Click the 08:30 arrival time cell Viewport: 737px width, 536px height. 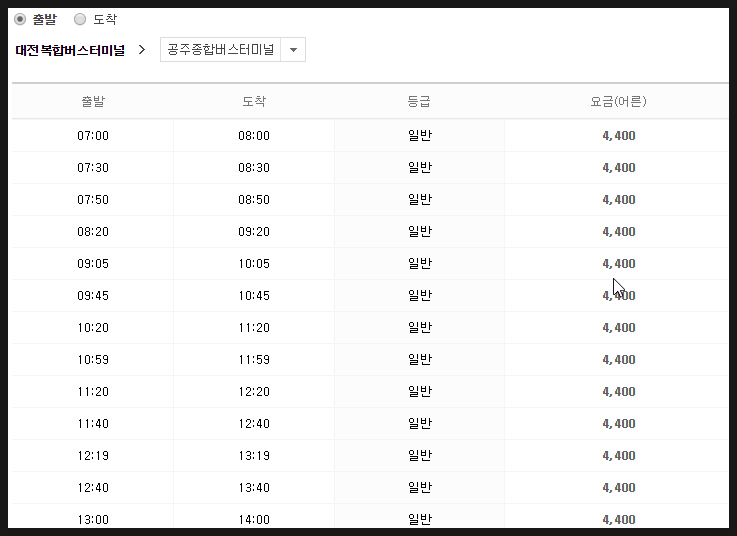tap(254, 168)
